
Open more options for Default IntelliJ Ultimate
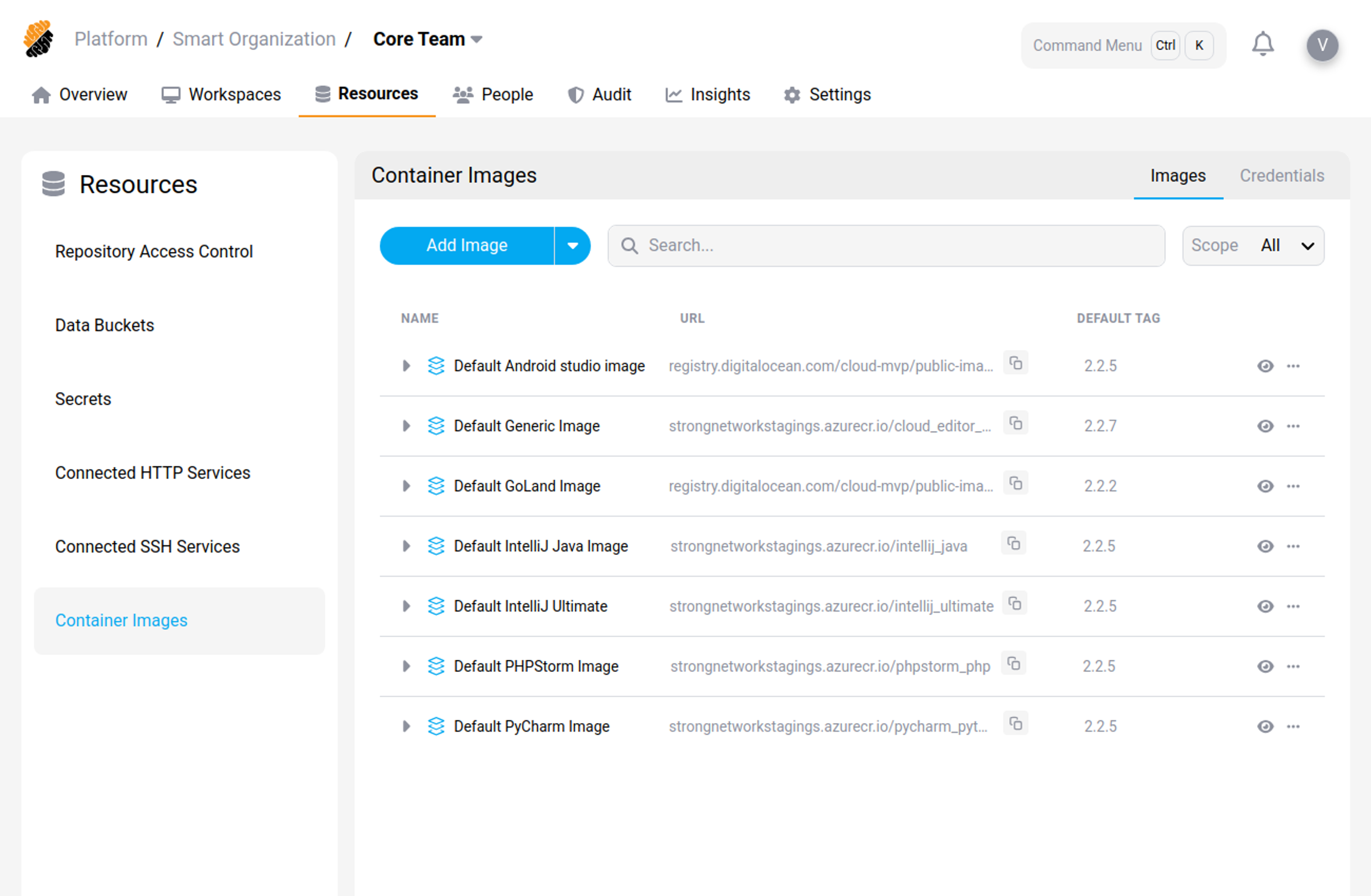[x=1293, y=606]
